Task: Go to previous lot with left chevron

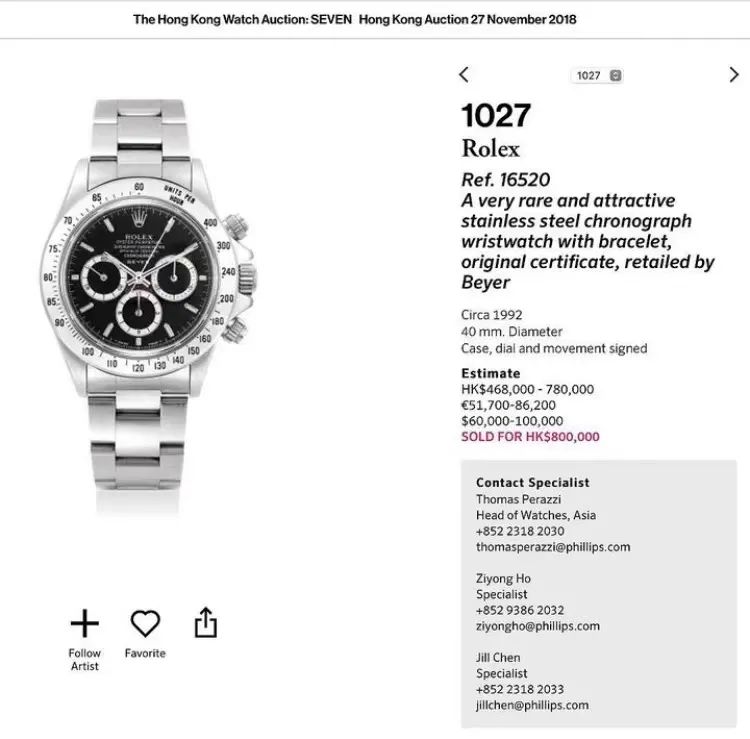Action: 464,75
